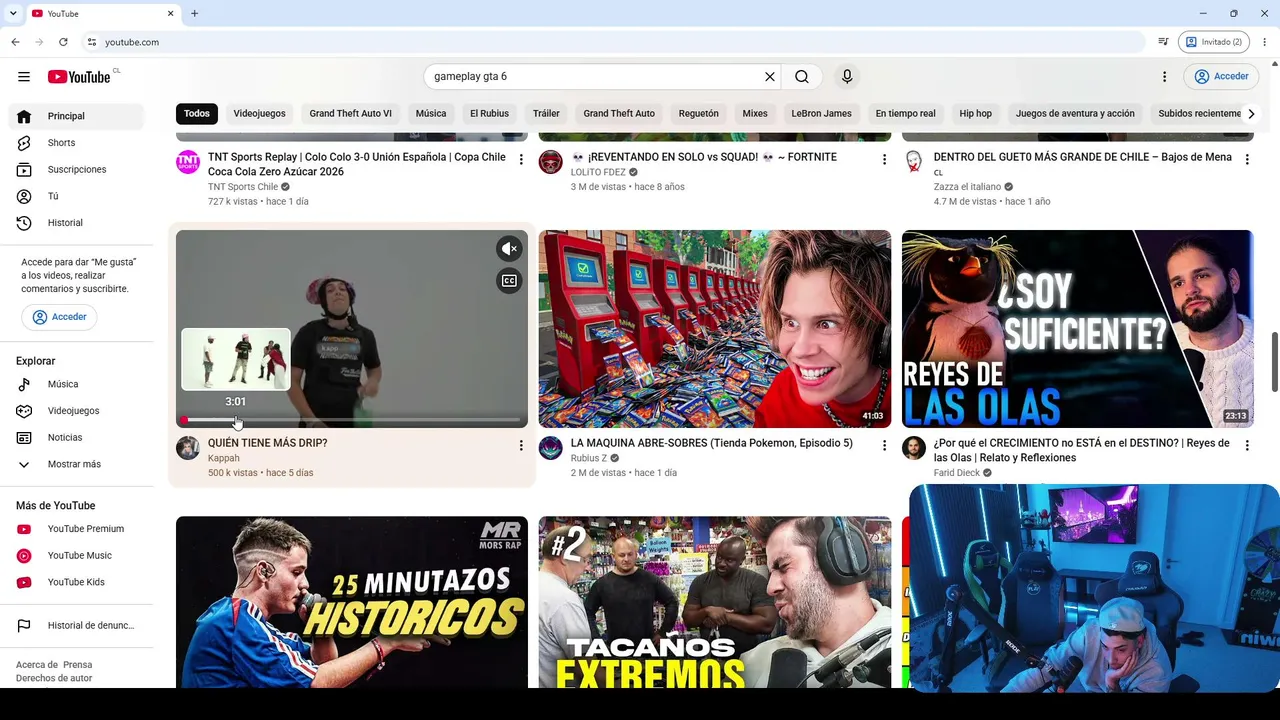
Task: Click the page vertical scrollbar thumb
Action: [x=1275, y=362]
